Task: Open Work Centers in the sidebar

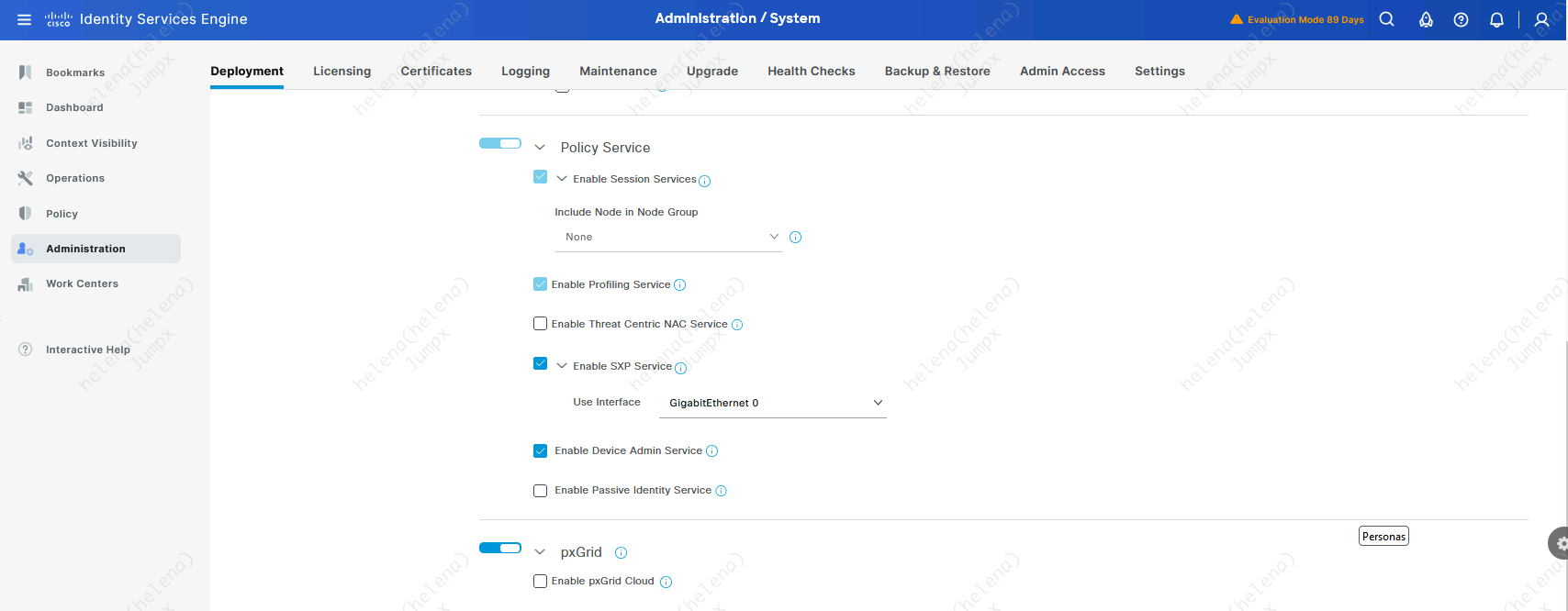Action: point(82,283)
